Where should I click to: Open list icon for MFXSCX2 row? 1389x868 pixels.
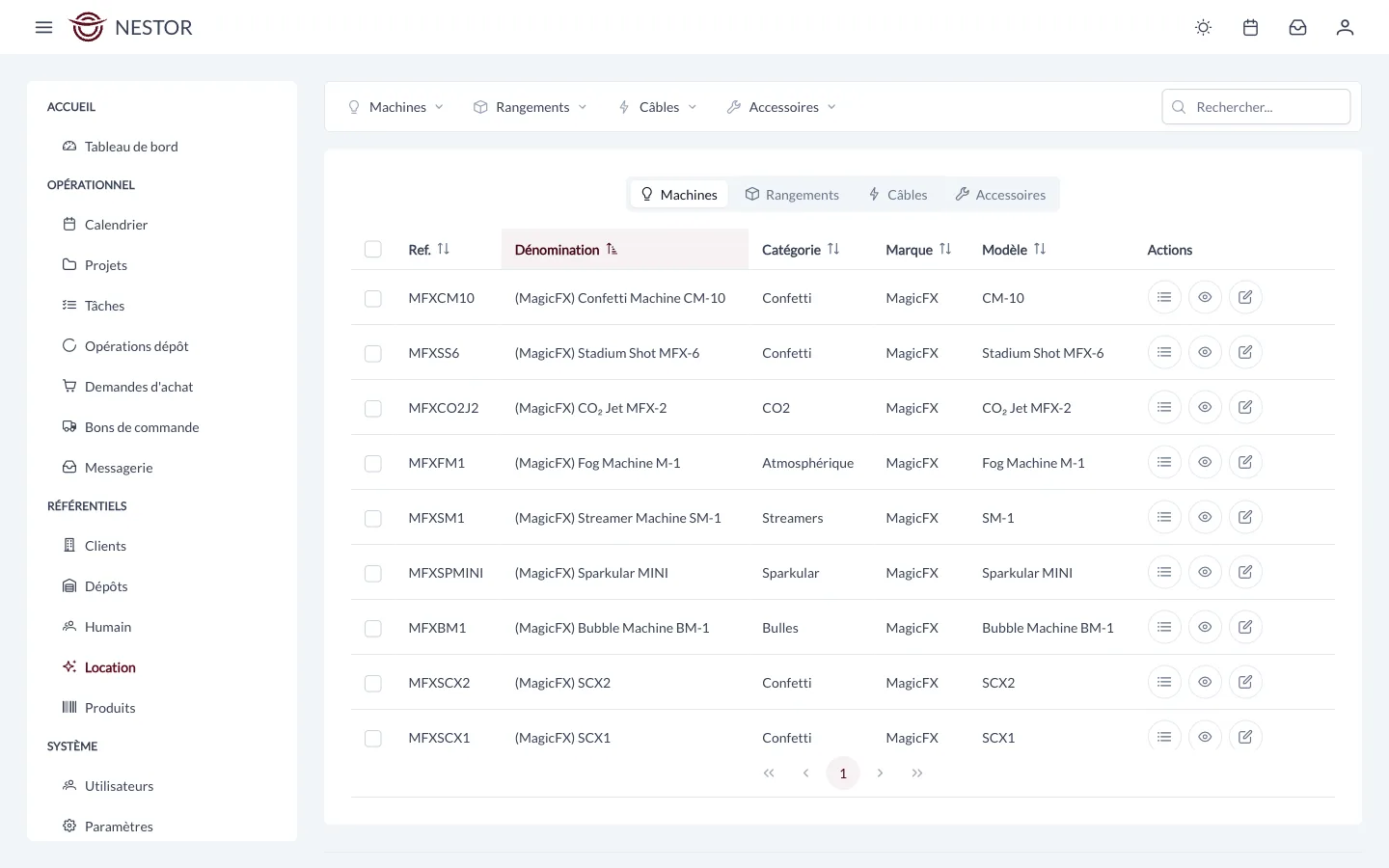pyautogui.click(x=1164, y=682)
